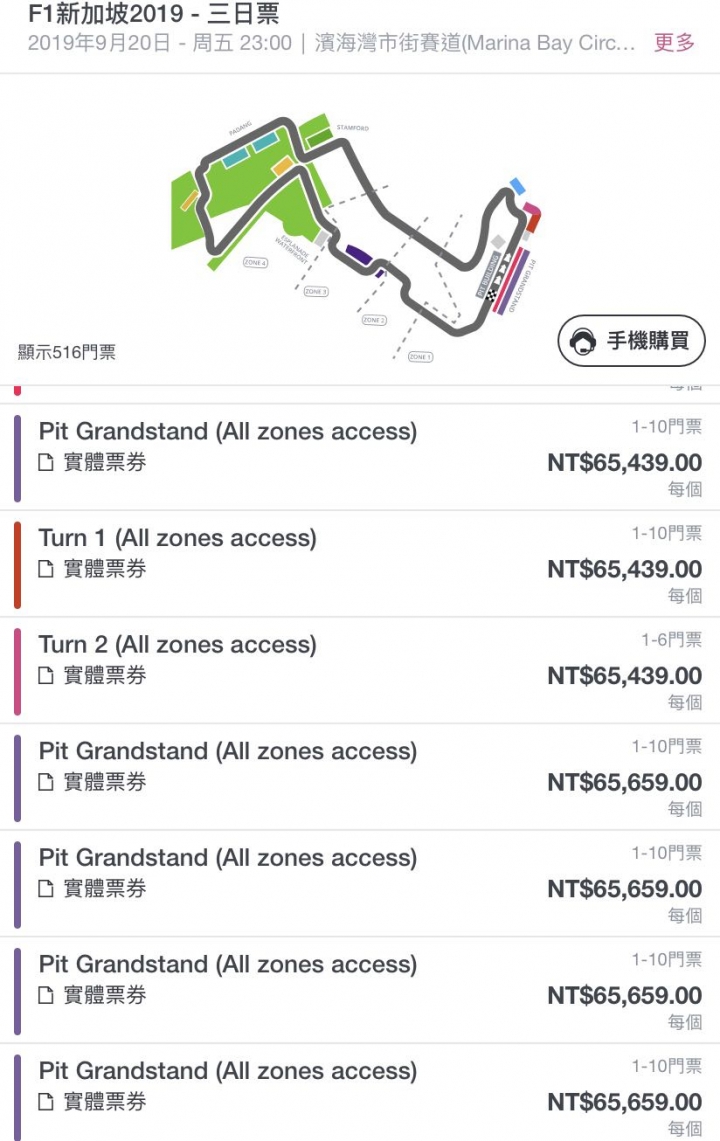Click the blue grandstand block on circuit map

pyautogui.click(x=517, y=186)
